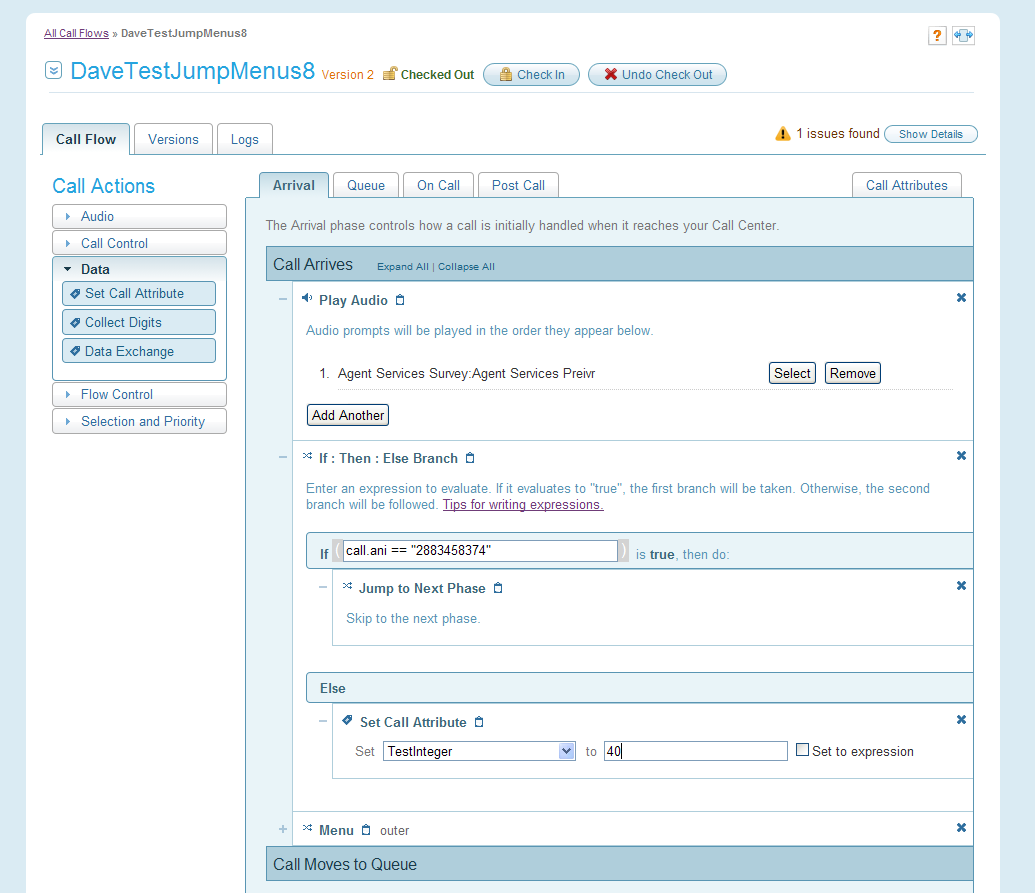Open the TestInteger attribute dropdown

(566, 751)
